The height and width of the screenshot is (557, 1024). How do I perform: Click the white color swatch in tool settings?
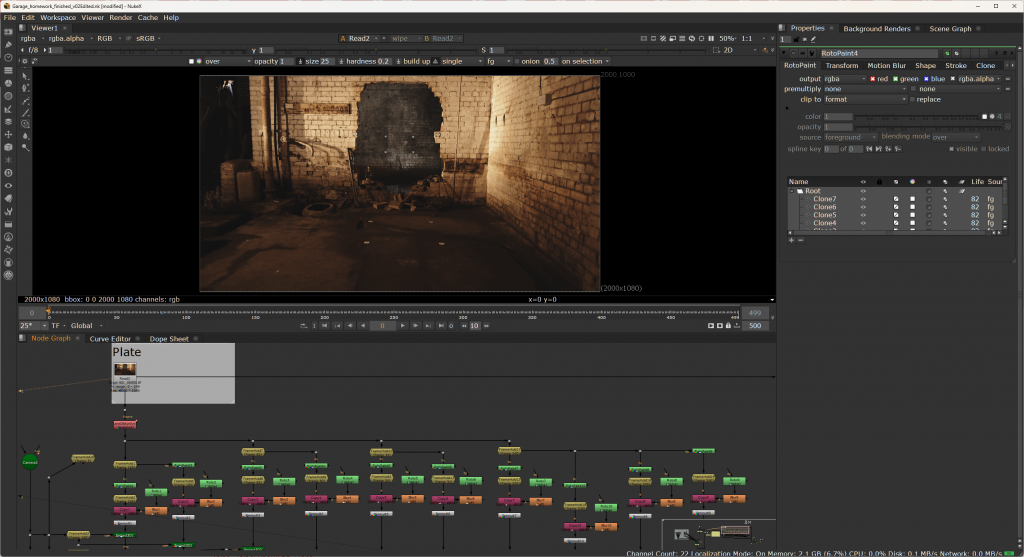click(x=191, y=61)
